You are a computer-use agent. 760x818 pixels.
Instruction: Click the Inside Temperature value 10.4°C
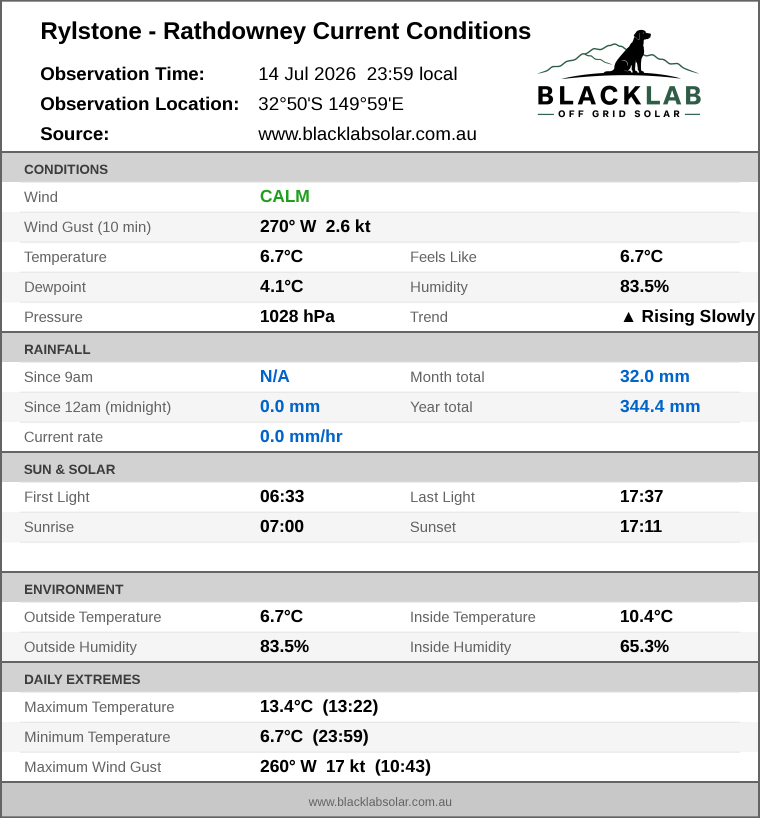click(x=646, y=616)
